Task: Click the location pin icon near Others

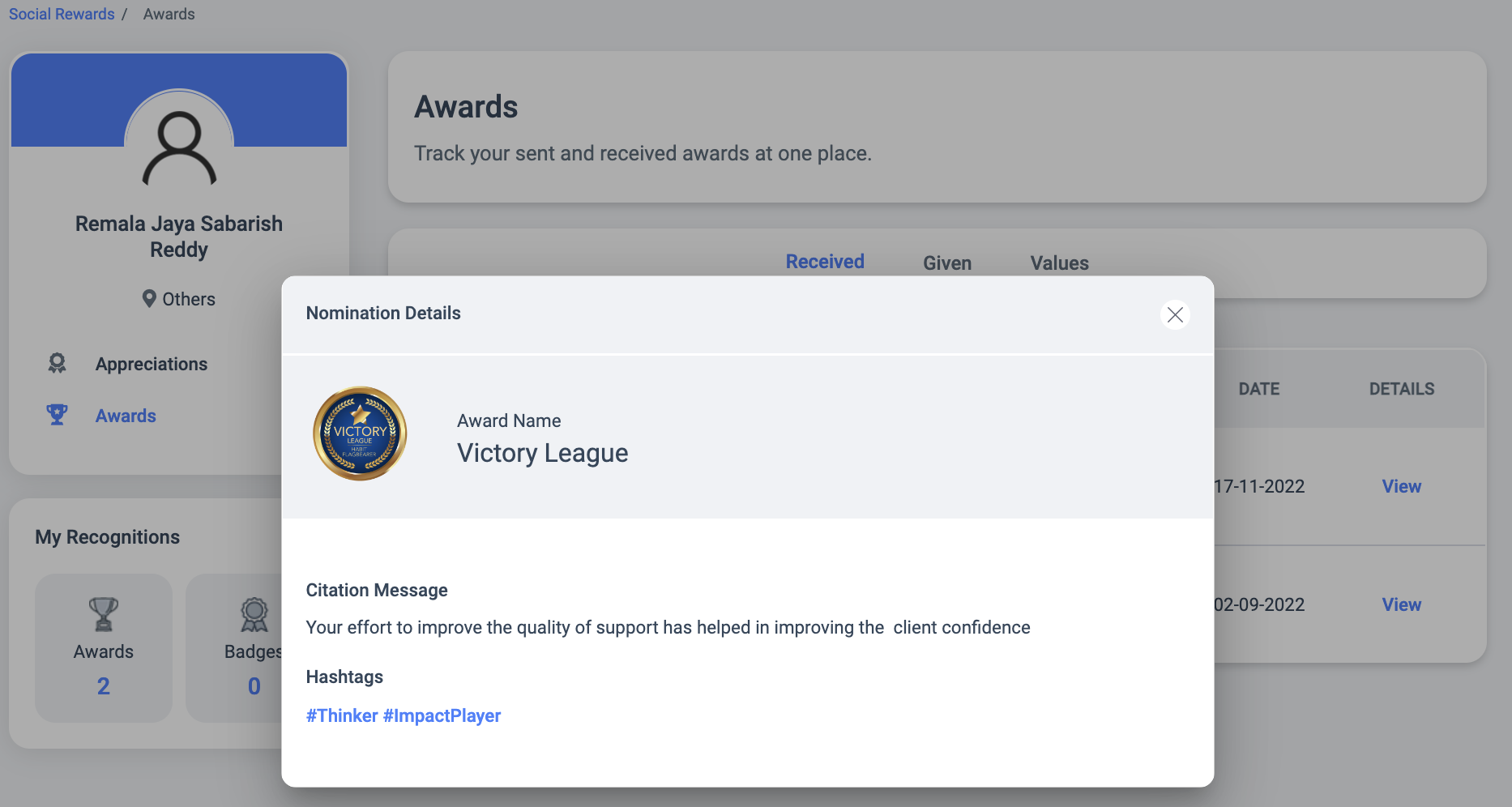Action: [x=149, y=299]
